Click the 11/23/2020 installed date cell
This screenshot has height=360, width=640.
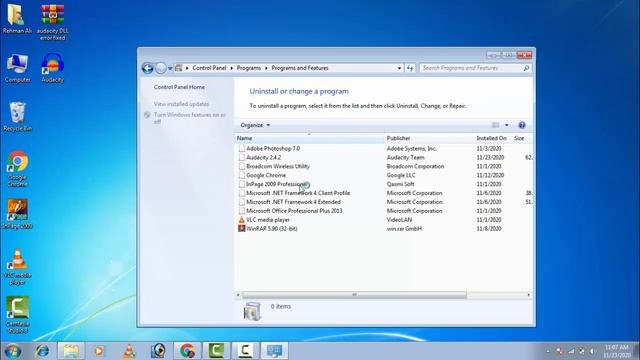pyautogui.click(x=490, y=158)
